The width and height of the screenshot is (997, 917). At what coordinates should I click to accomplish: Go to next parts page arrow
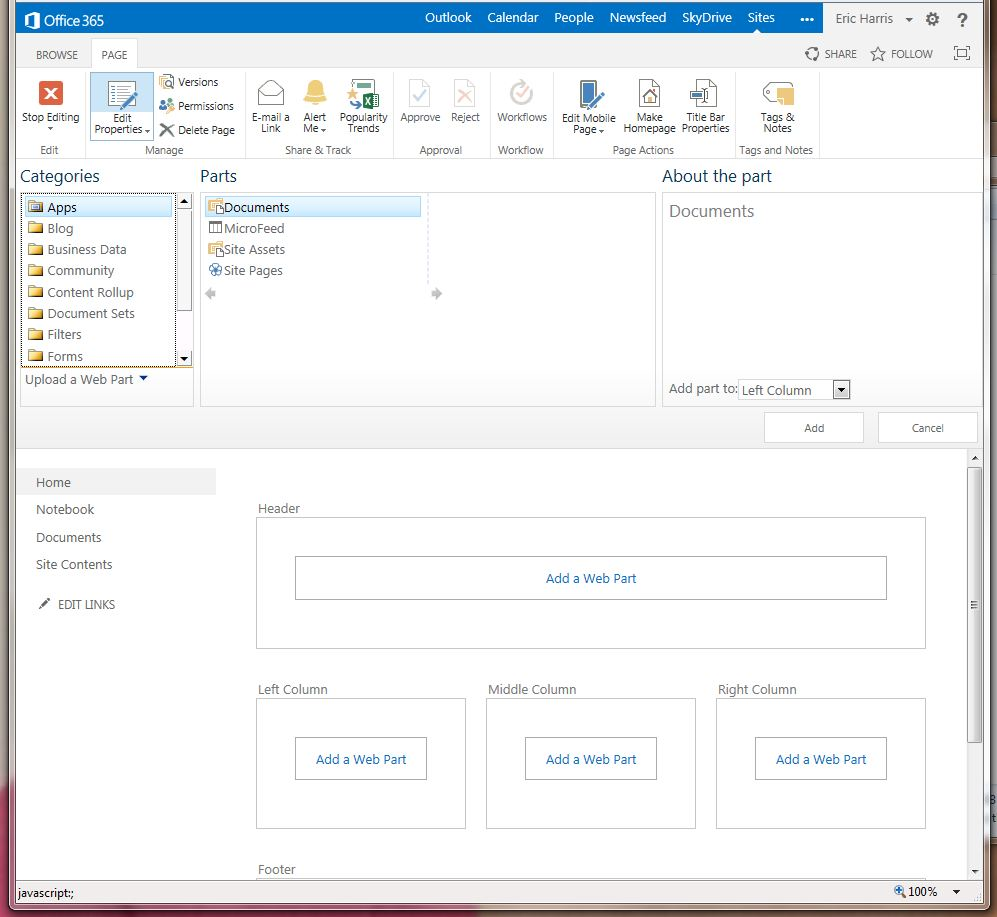(436, 293)
